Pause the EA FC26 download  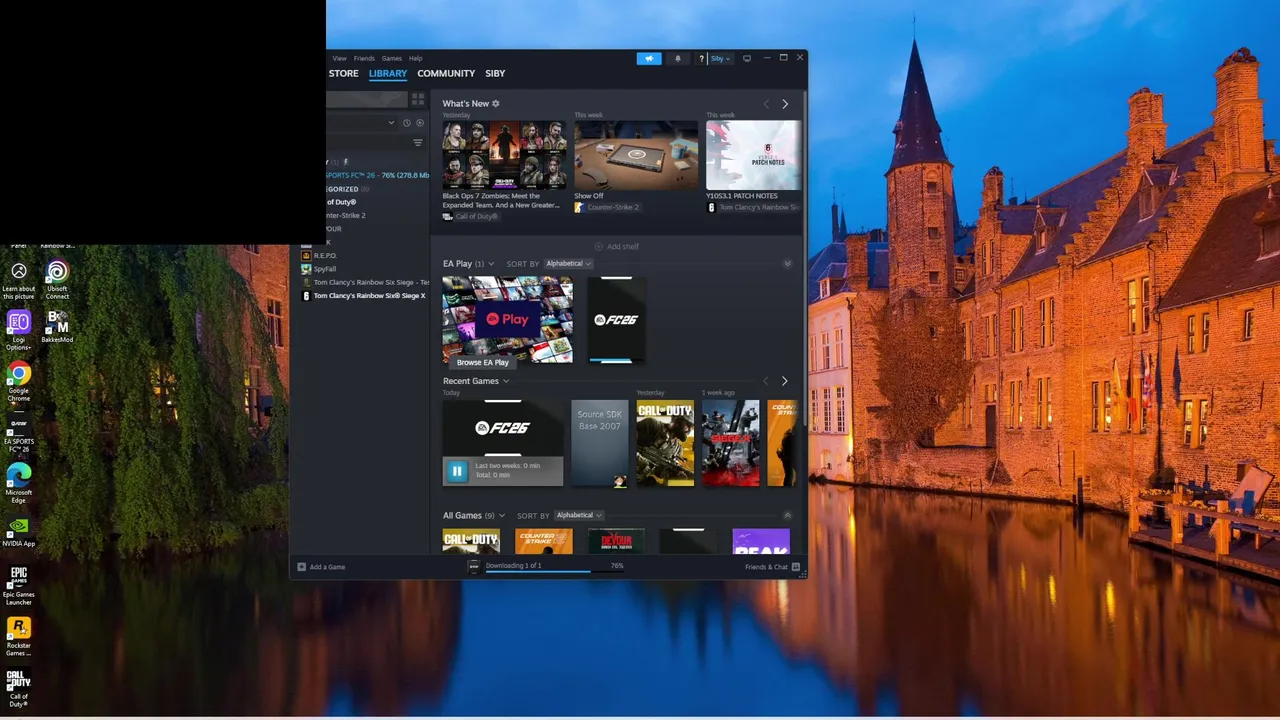tap(457, 471)
